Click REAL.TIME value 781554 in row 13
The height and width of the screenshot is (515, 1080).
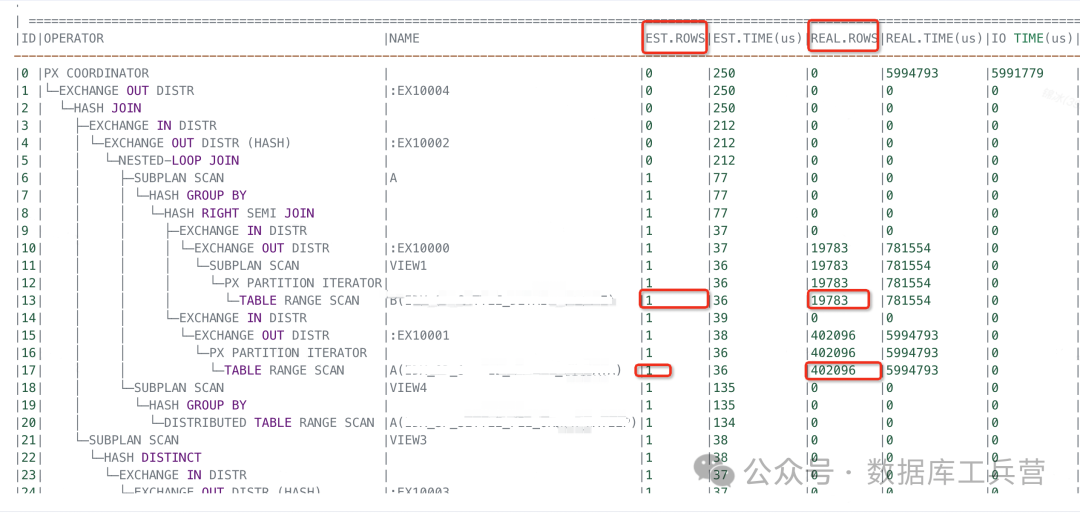point(908,300)
